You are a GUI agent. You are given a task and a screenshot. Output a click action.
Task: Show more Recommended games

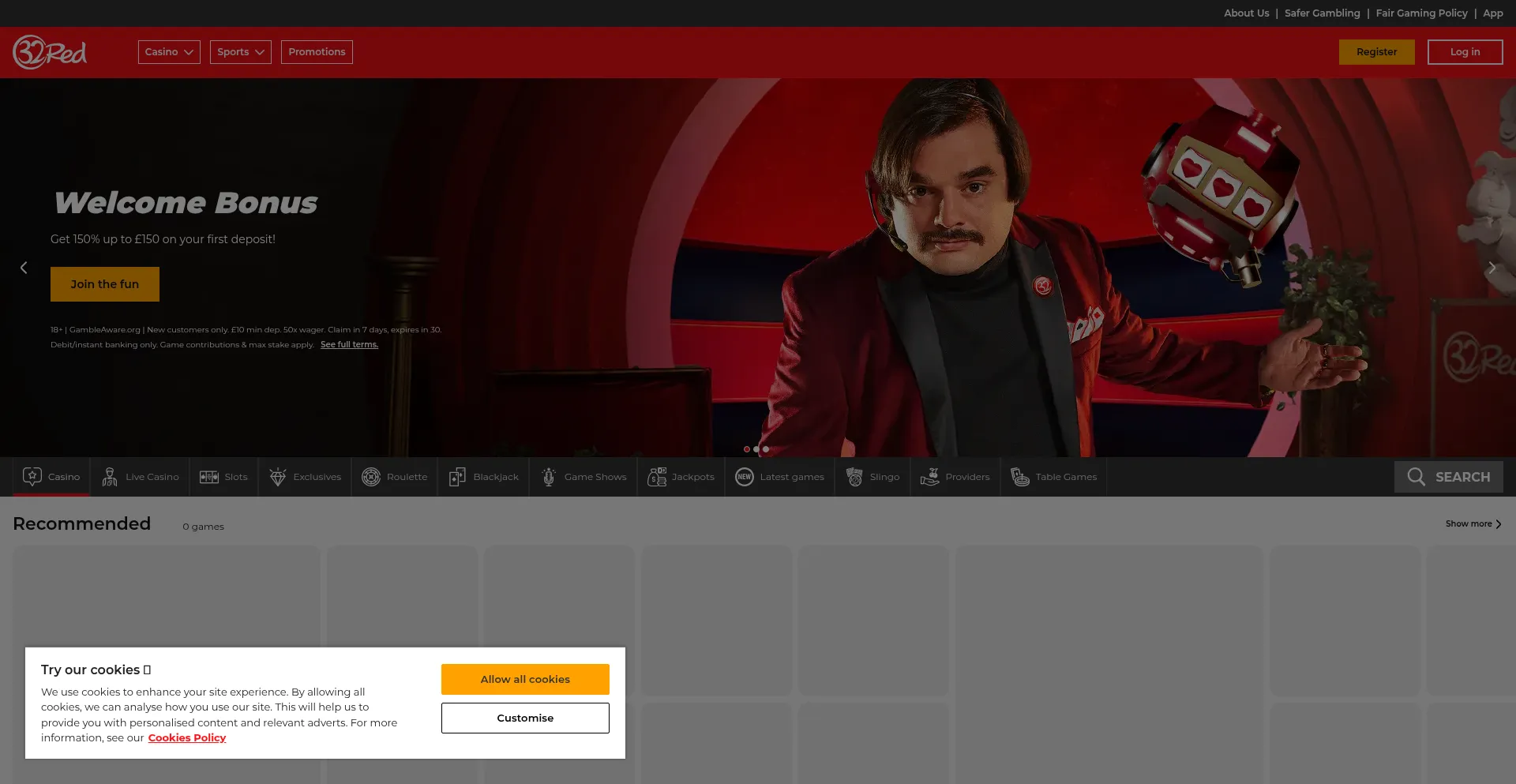coord(1473,524)
